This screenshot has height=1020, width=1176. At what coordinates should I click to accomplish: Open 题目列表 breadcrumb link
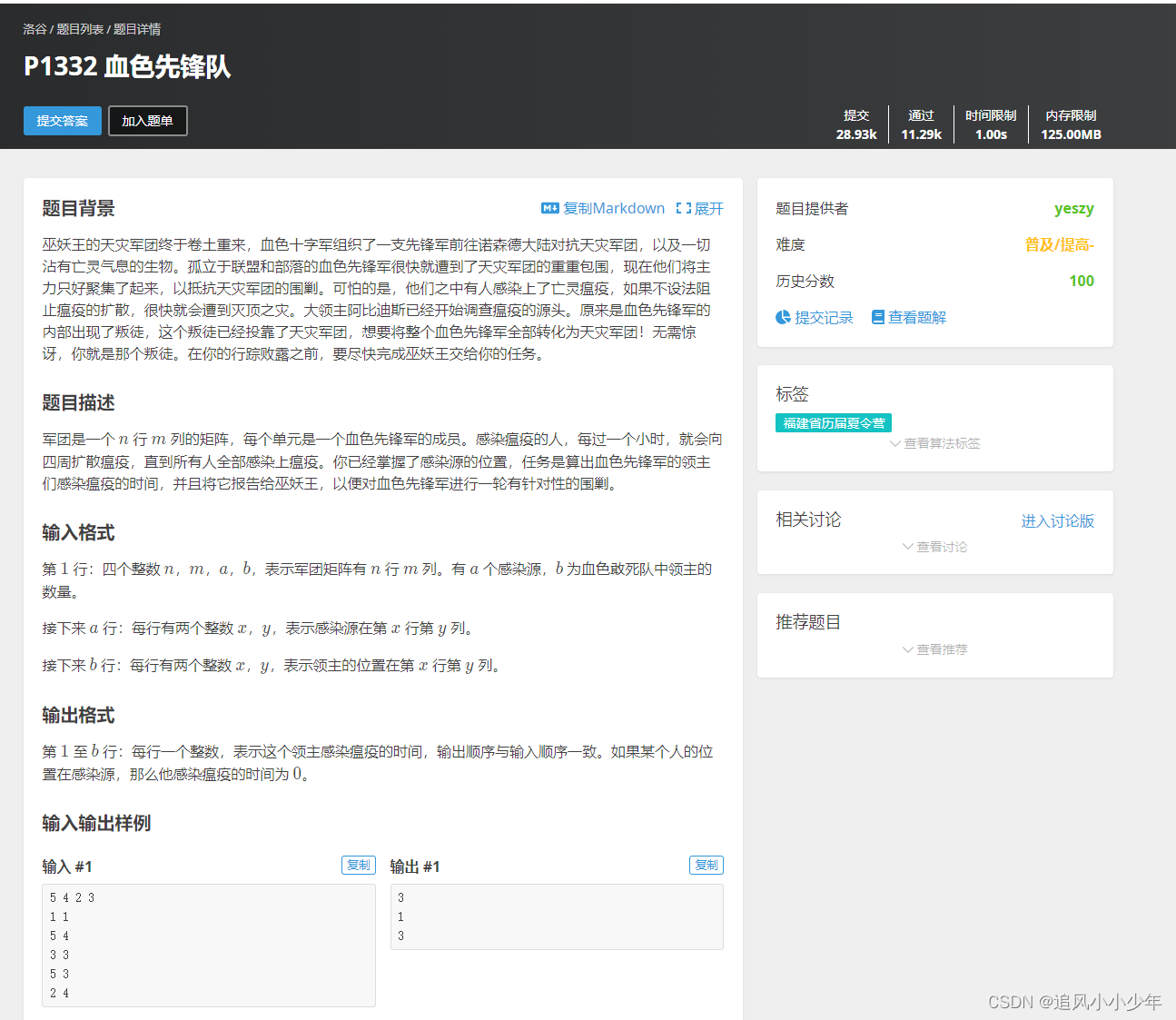click(x=80, y=29)
